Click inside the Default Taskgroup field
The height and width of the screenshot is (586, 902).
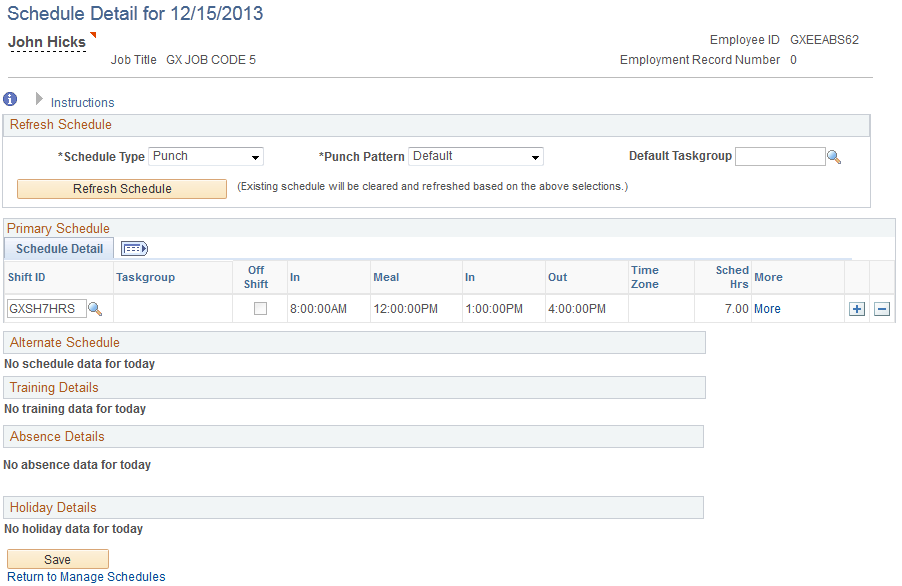(780, 156)
